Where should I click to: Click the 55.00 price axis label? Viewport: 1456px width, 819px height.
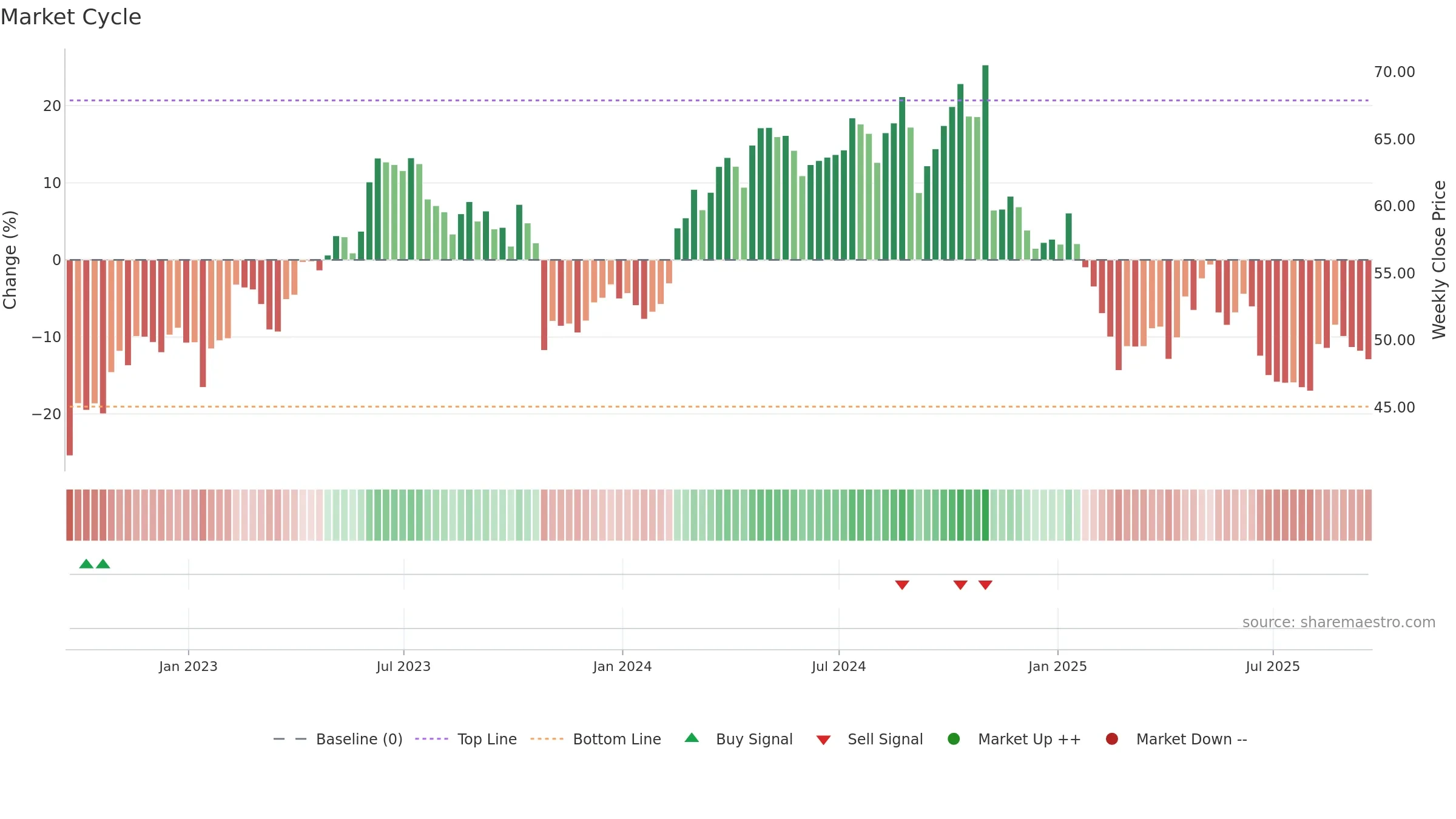(1394, 273)
